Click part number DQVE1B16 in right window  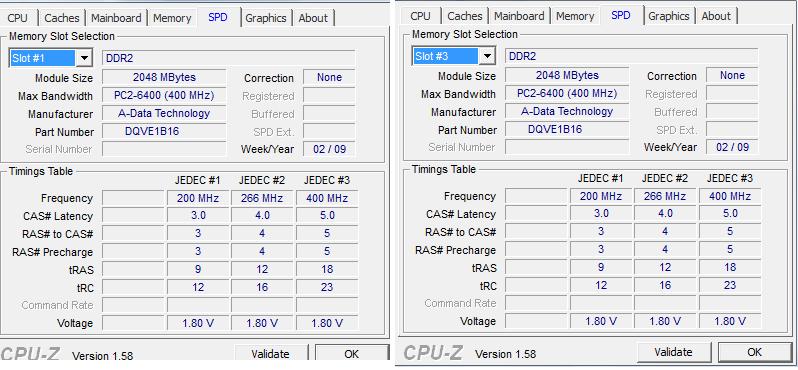567,129
